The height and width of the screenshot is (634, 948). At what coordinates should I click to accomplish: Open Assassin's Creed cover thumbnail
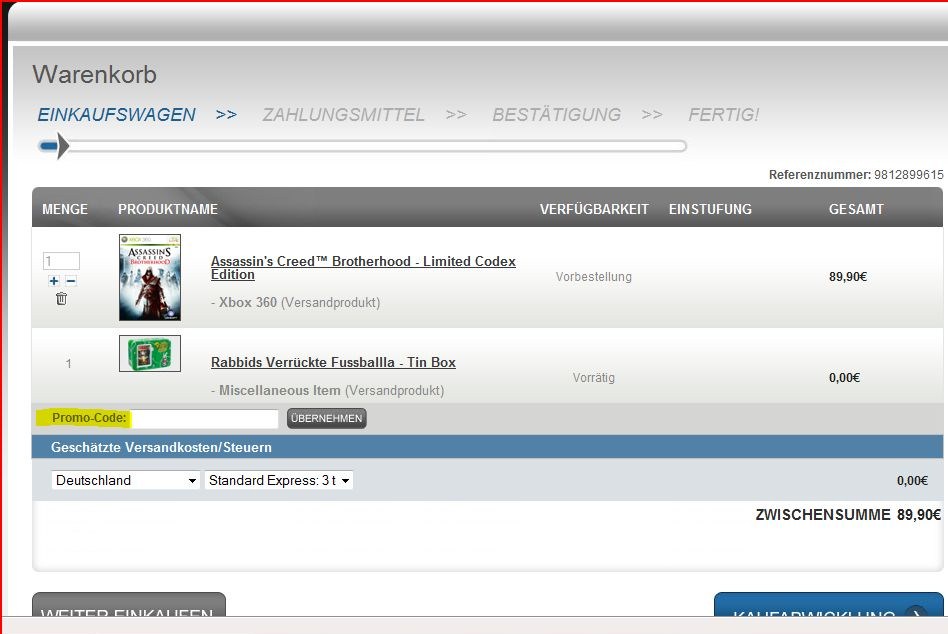coord(150,277)
